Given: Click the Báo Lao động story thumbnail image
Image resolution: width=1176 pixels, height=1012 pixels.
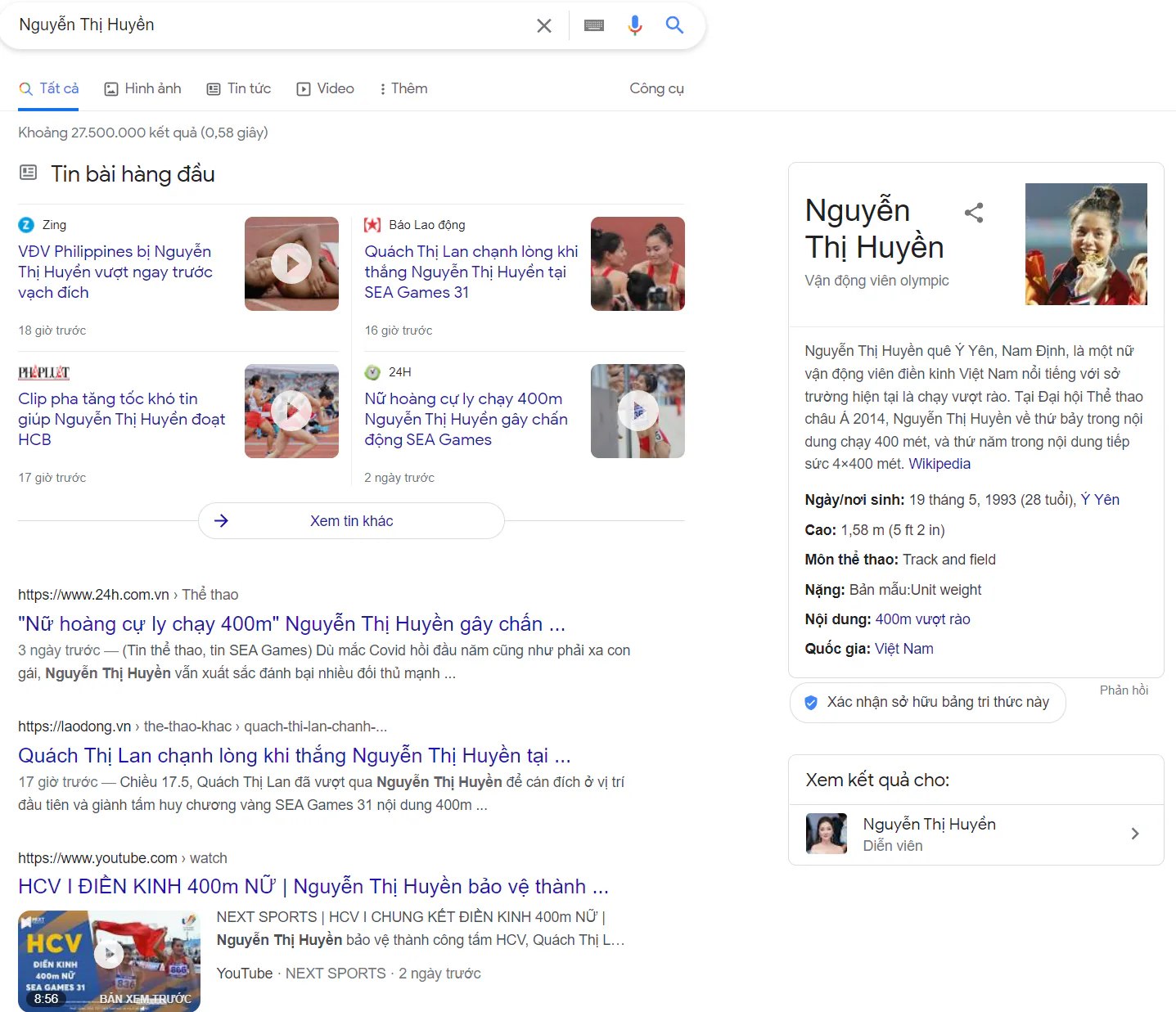Looking at the screenshot, I should [638, 263].
